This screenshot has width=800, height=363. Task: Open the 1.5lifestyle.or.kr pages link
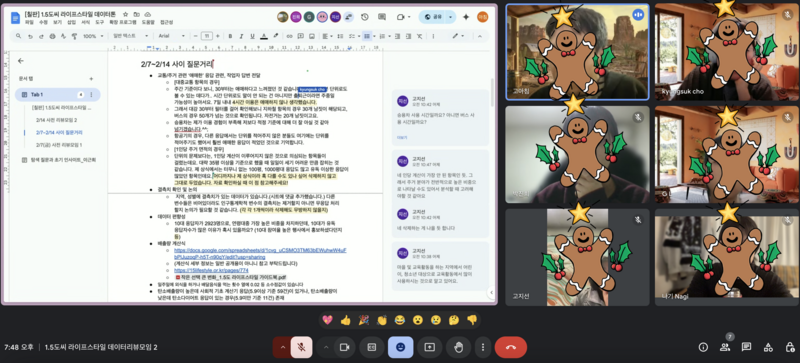coord(211,270)
